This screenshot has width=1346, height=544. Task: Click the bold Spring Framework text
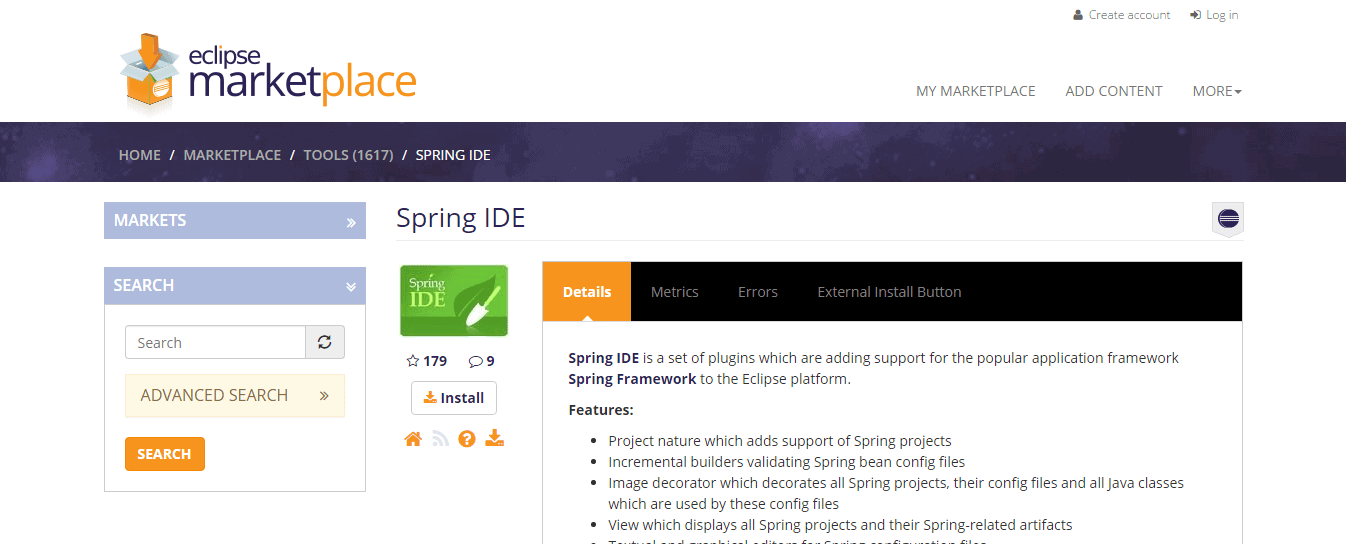(632, 379)
